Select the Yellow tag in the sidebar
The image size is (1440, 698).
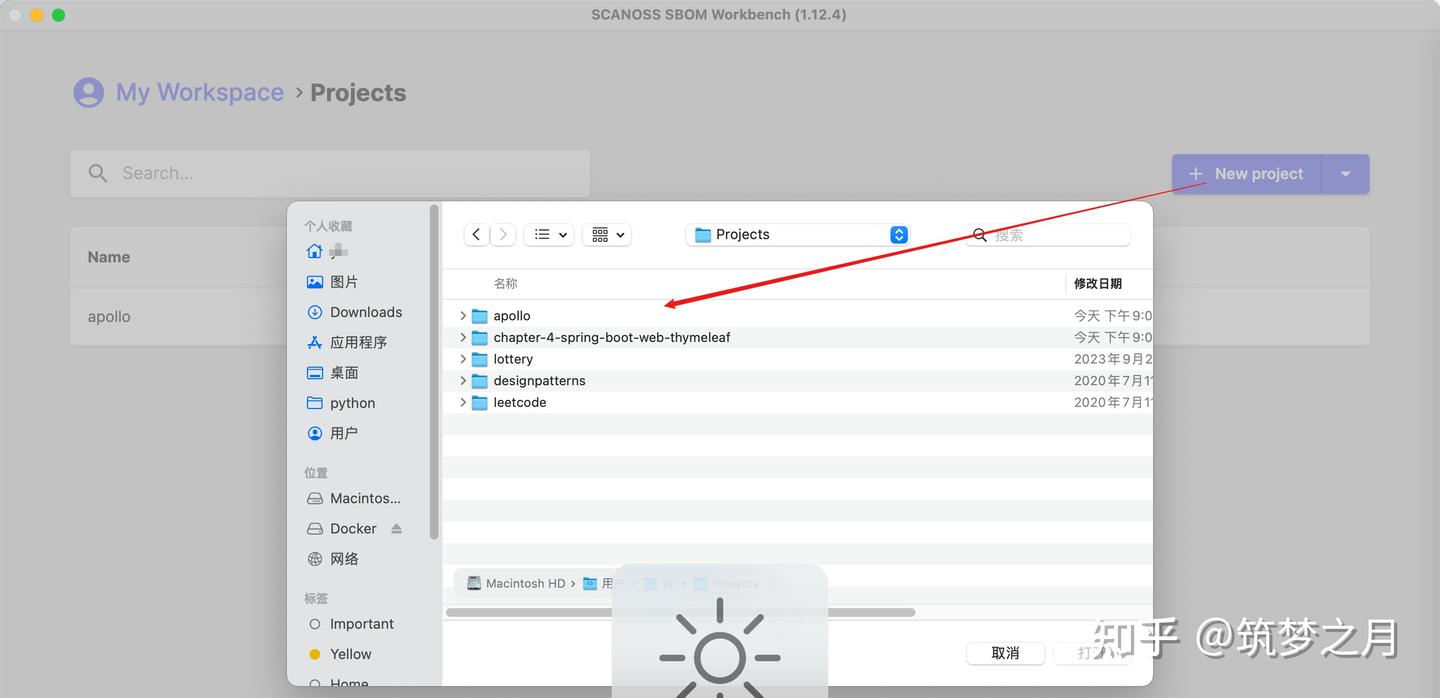click(350, 653)
